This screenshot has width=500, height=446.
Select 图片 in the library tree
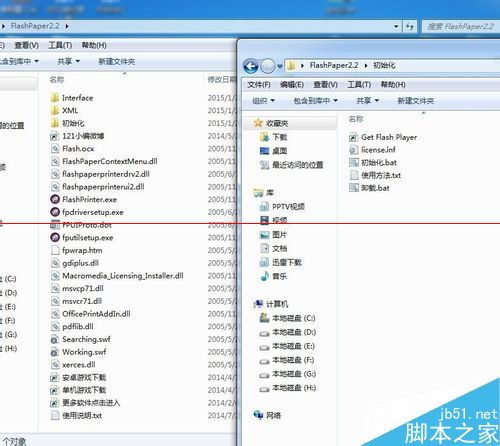[x=279, y=234]
